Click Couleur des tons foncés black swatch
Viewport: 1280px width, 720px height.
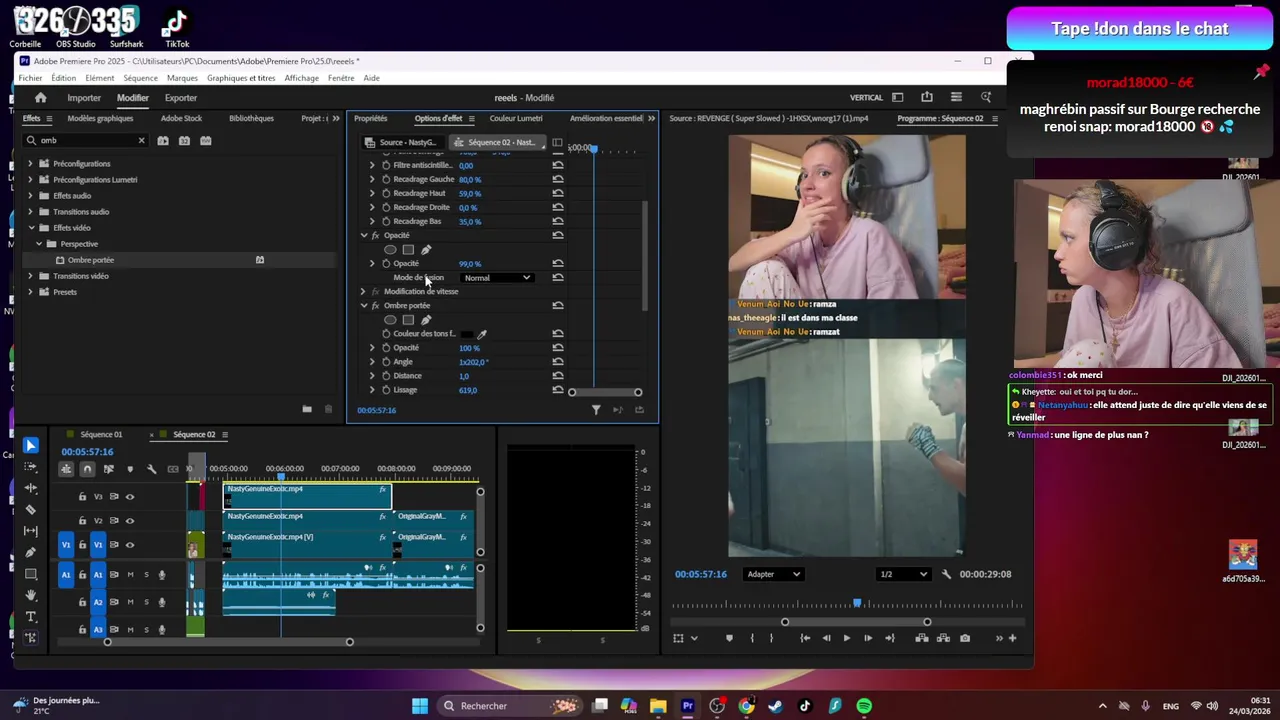[466, 334]
